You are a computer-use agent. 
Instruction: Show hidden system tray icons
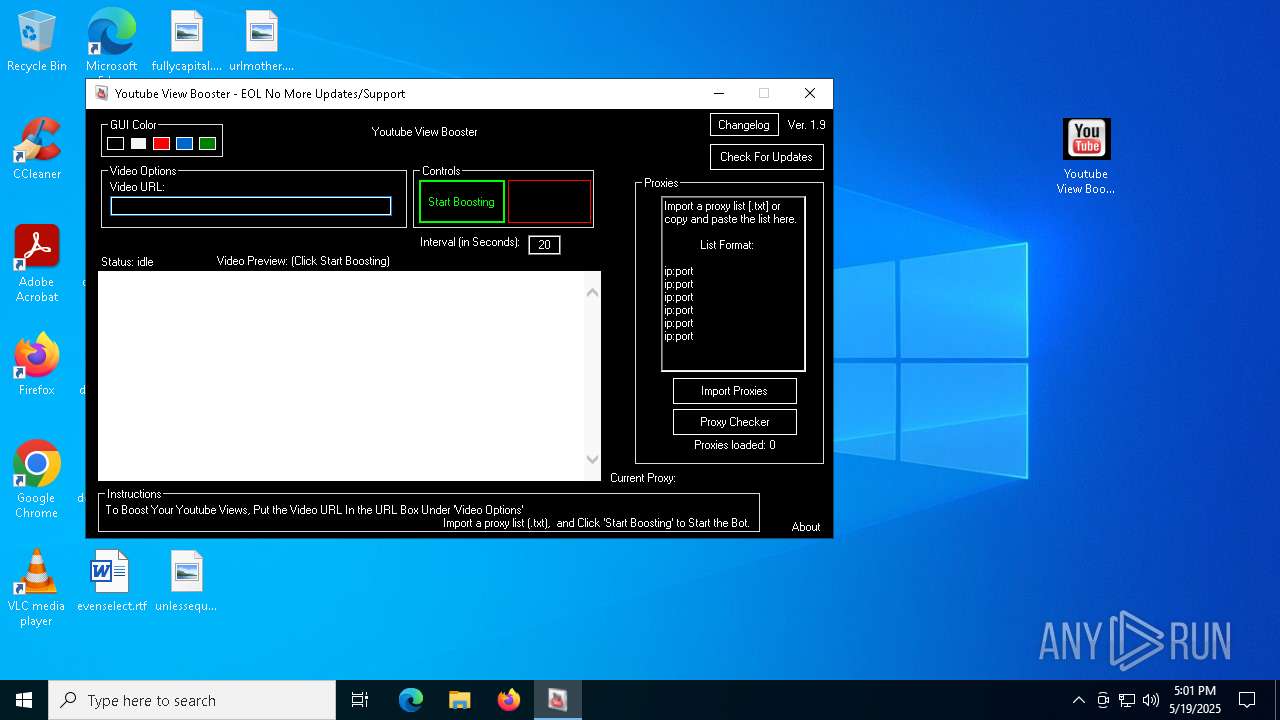click(1078, 700)
